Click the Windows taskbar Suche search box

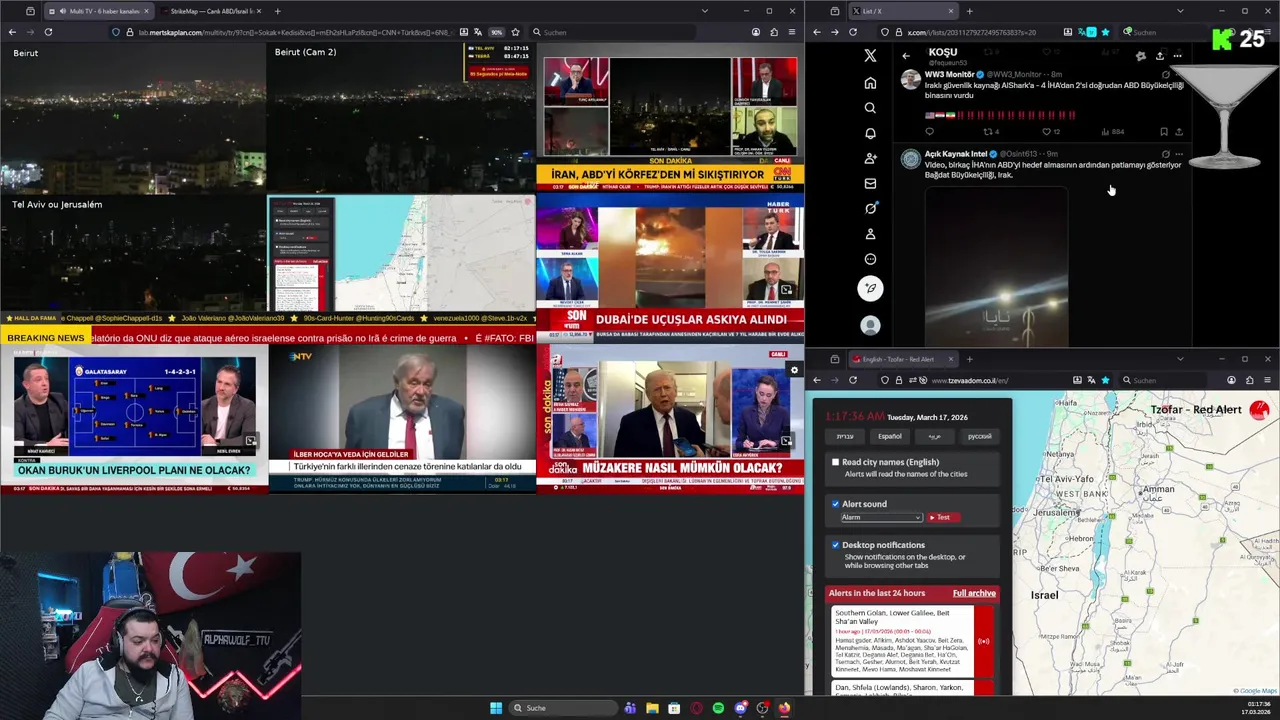tap(563, 708)
